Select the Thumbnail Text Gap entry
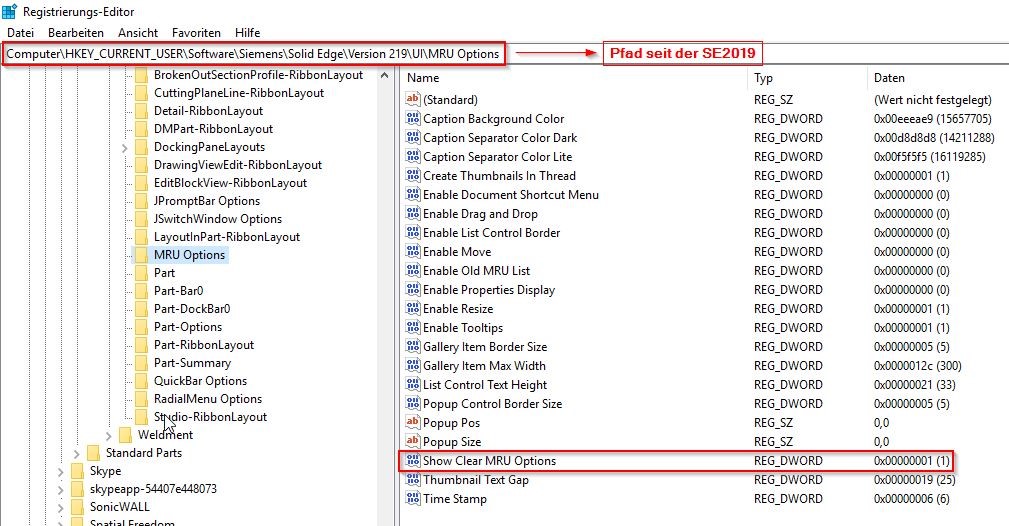Image resolution: width=1009 pixels, height=526 pixels. click(x=476, y=480)
